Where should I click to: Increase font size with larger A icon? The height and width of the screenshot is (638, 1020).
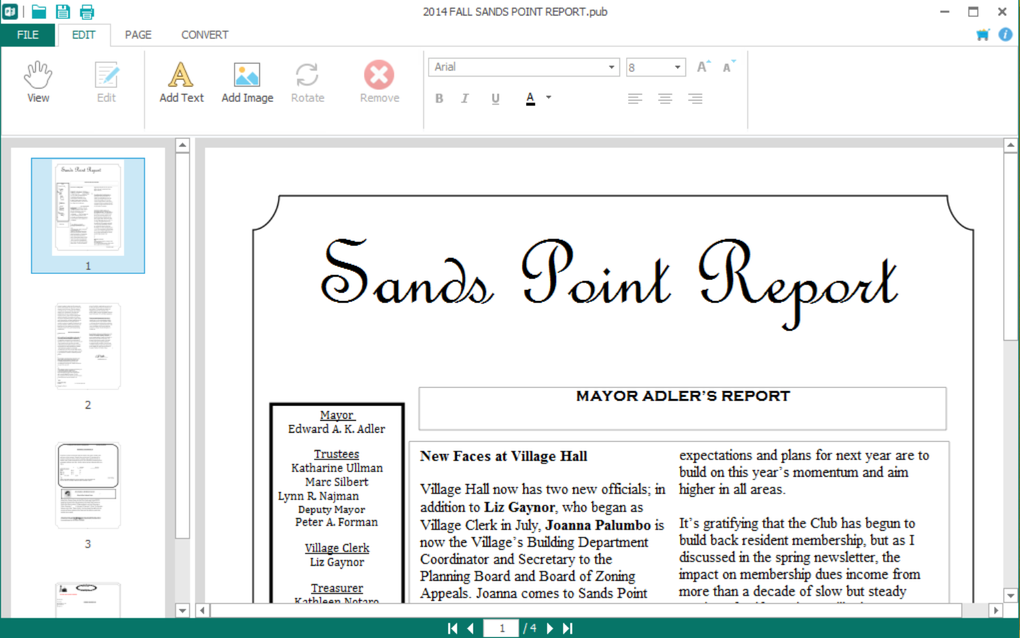click(x=703, y=66)
